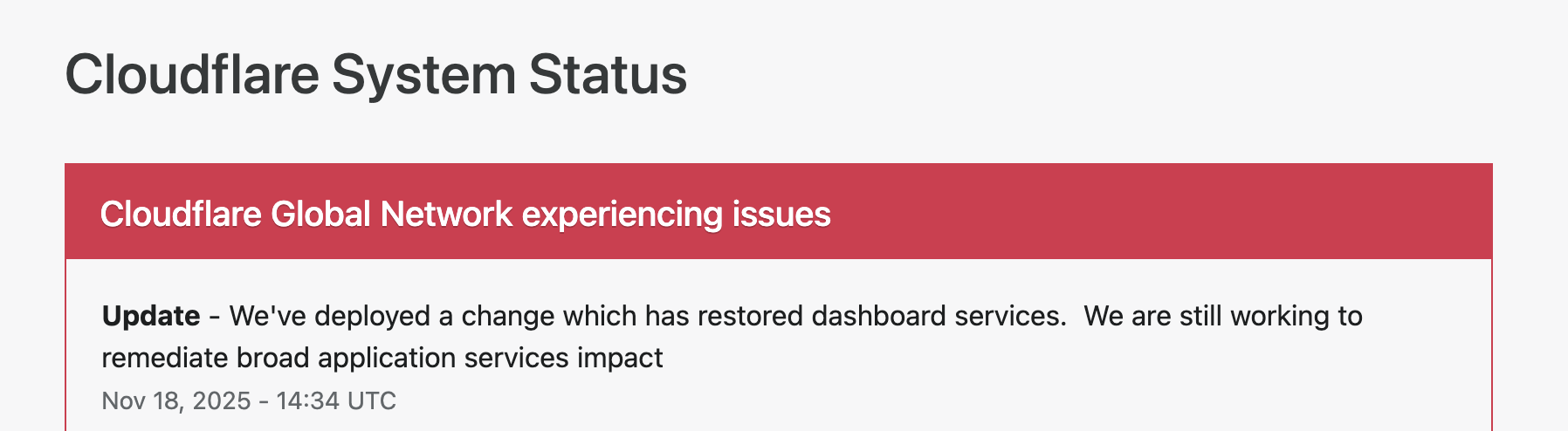Click the blank area right of the page heading
Image resolution: width=1568 pixels, height=431 pixels.
click(1091, 74)
